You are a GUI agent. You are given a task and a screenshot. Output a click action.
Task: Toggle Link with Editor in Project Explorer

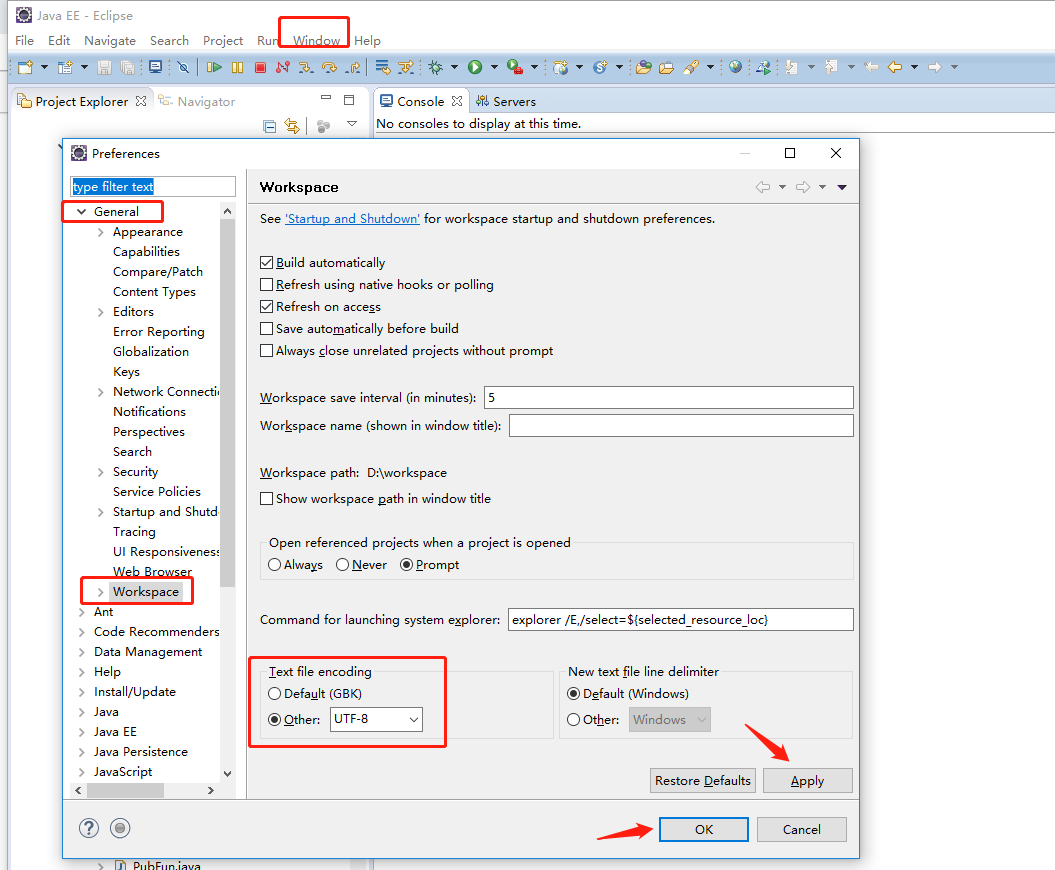click(291, 126)
